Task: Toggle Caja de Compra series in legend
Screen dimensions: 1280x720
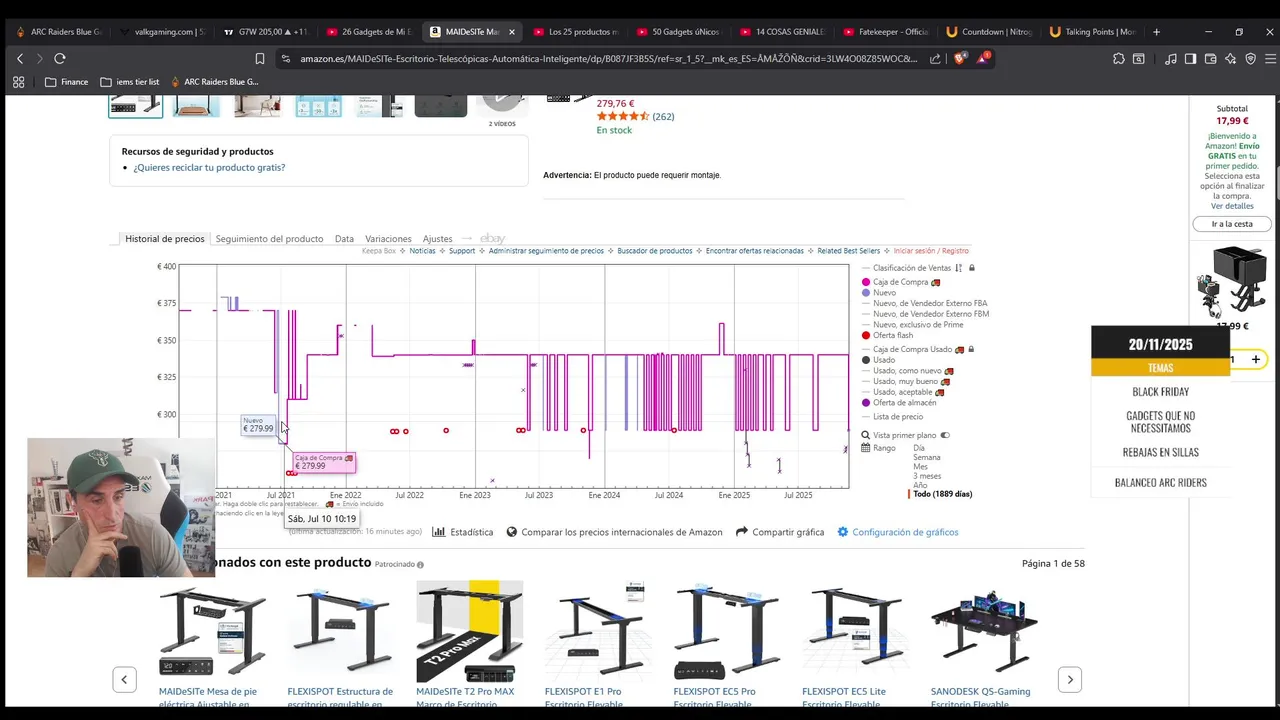Action: pos(900,282)
